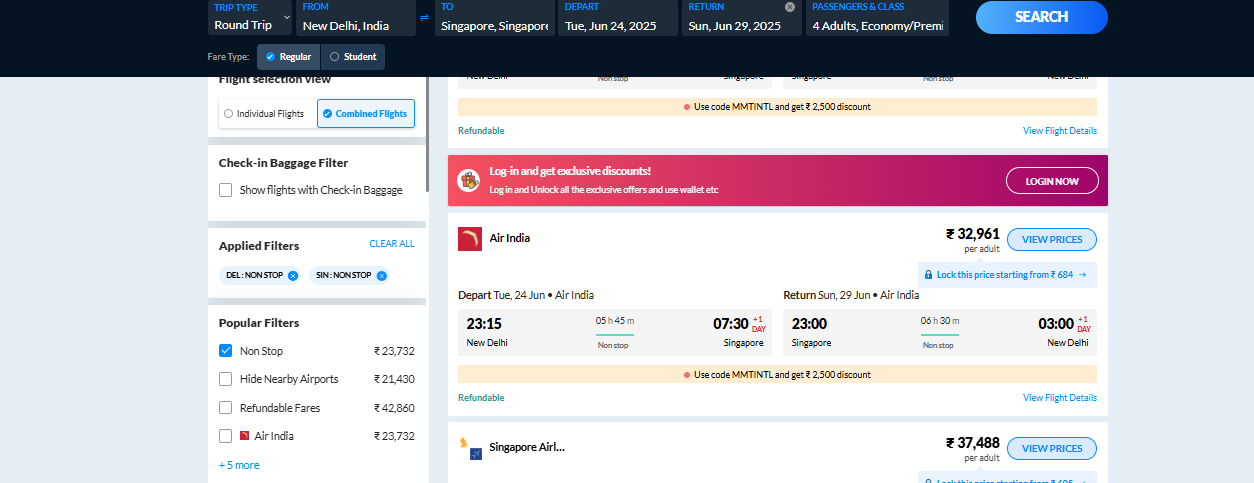
Task: Remove the SIN: NON STOP filter chip
Action: pyautogui.click(x=382, y=275)
